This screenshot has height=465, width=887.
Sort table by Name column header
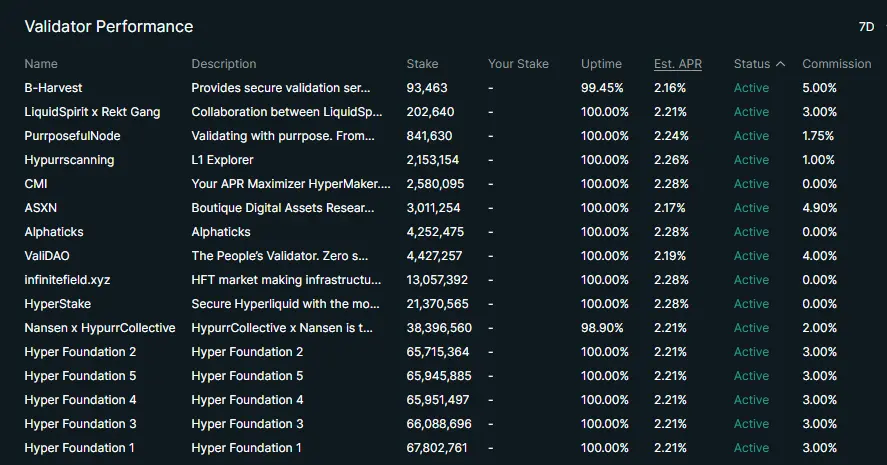coord(41,64)
